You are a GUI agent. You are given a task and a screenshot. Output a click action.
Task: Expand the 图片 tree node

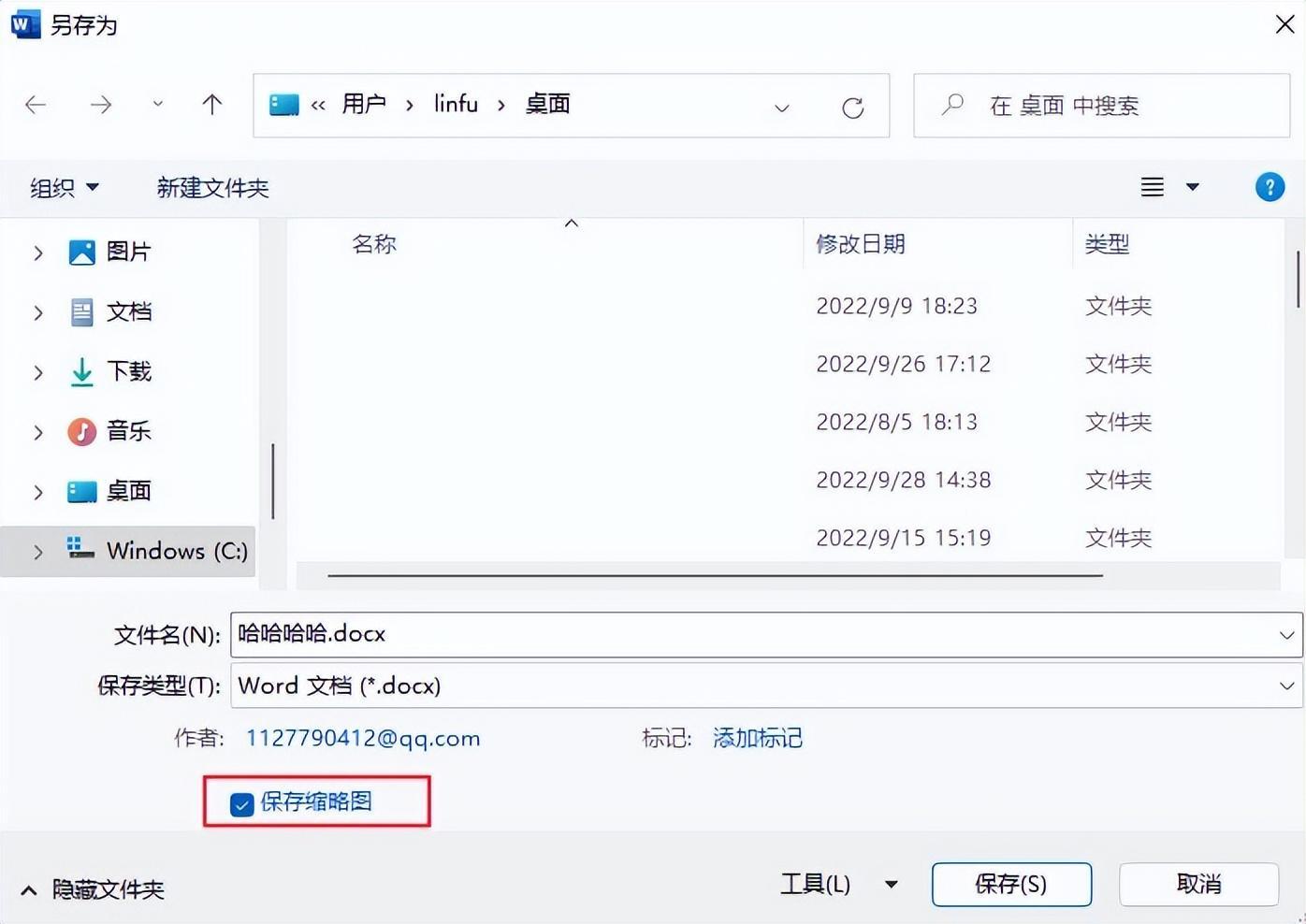click(37, 253)
